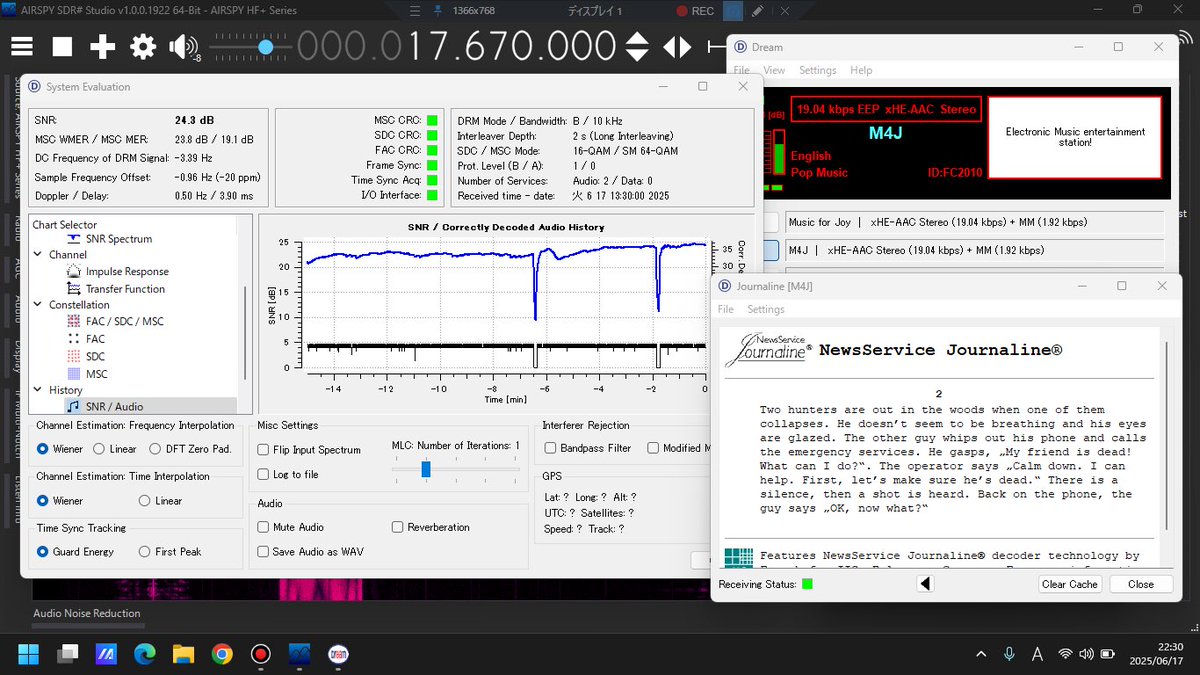The width and height of the screenshot is (1200, 675).
Task: Check Mute Audio option
Action: coord(264,527)
